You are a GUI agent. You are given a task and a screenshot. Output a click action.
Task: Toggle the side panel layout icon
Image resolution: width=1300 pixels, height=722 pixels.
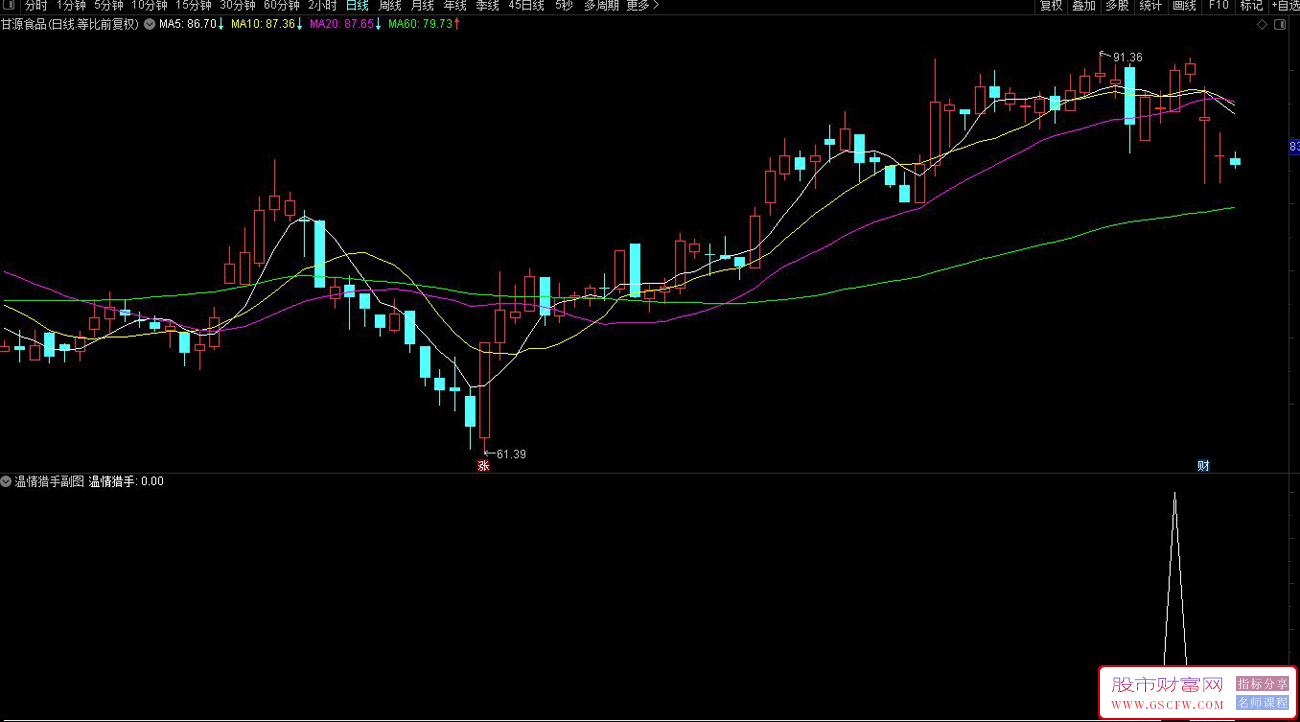tap(1282, 24)
